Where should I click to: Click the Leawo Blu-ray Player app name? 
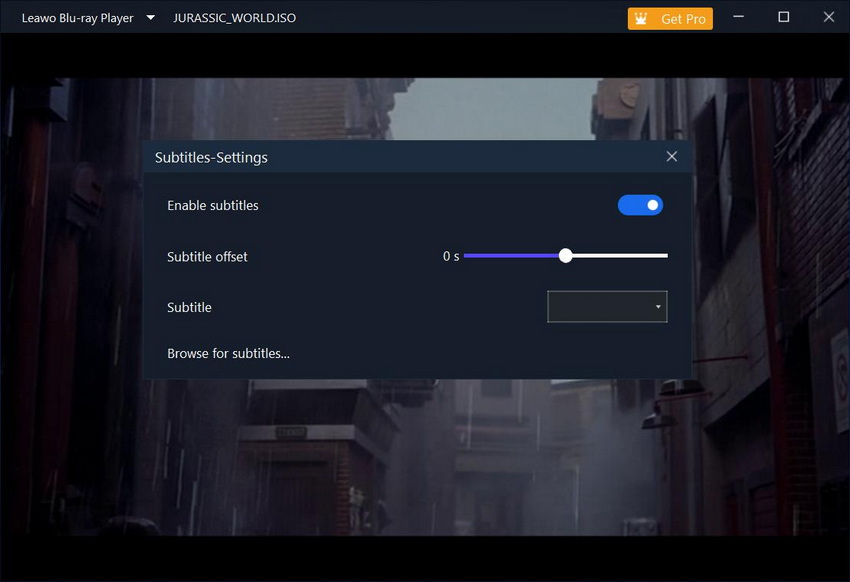(x=77, y=18)
